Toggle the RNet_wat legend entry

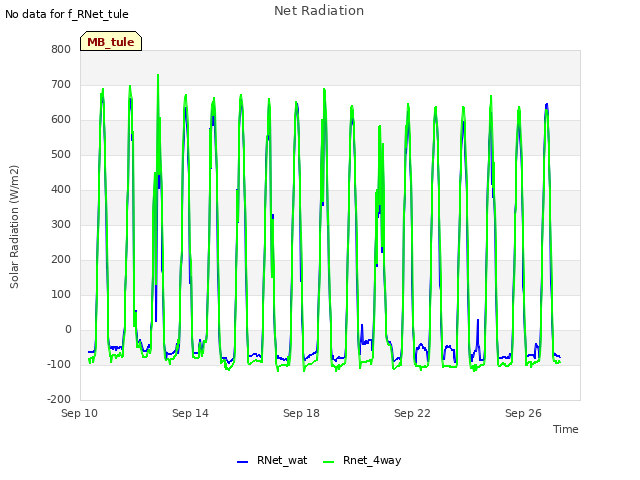(x=272, y=460)
